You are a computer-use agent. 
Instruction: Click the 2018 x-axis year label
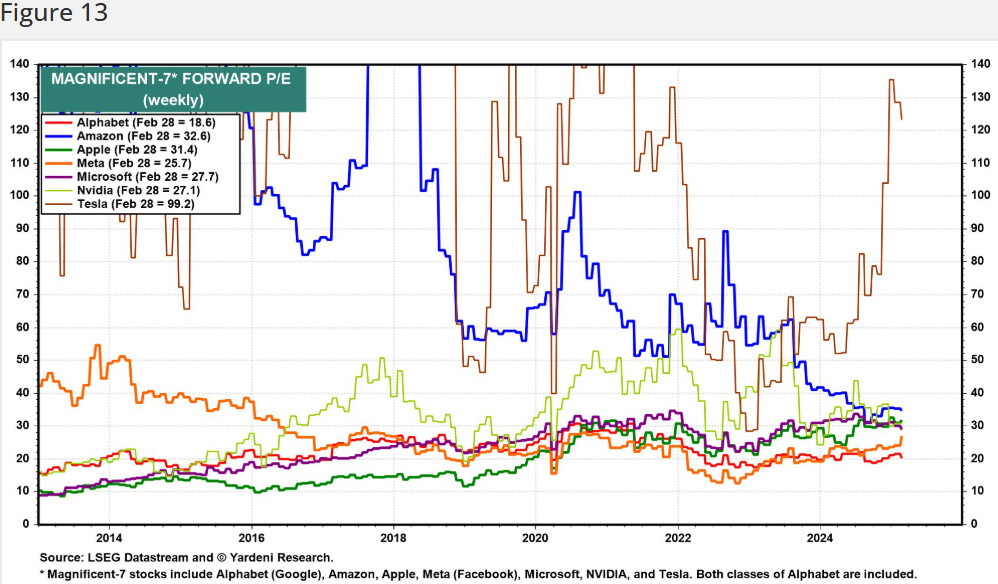tap(393, 536)
